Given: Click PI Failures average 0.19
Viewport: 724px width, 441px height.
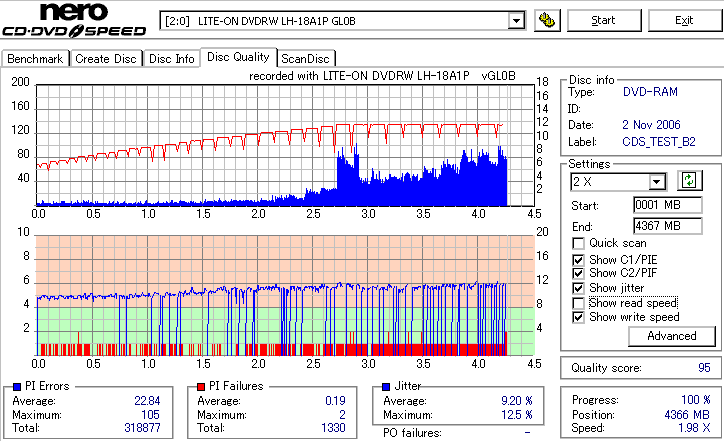Looking at the screenshot, I should pos(335,401).
